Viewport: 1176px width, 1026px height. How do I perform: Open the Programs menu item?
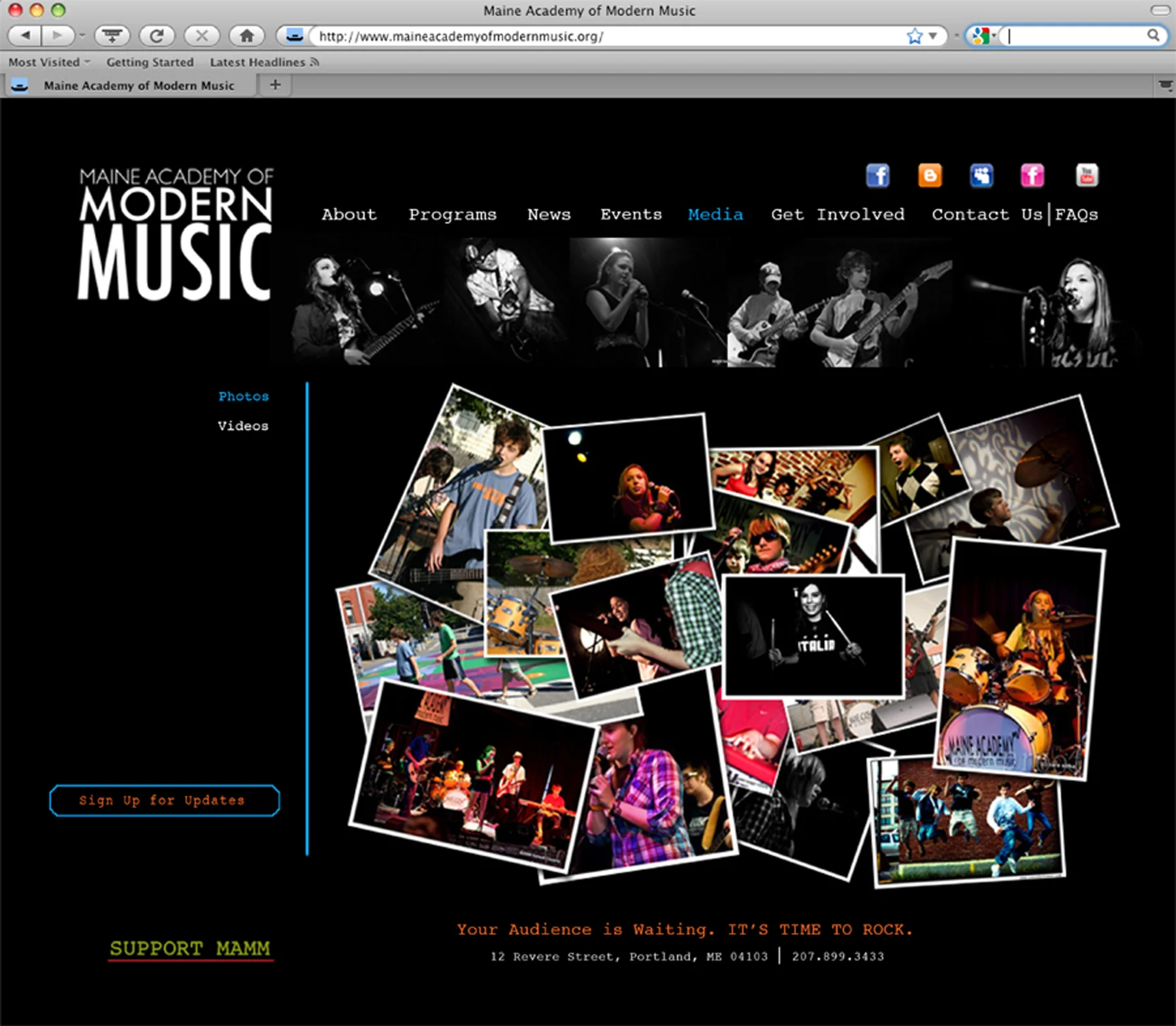[x=453, y=215]
